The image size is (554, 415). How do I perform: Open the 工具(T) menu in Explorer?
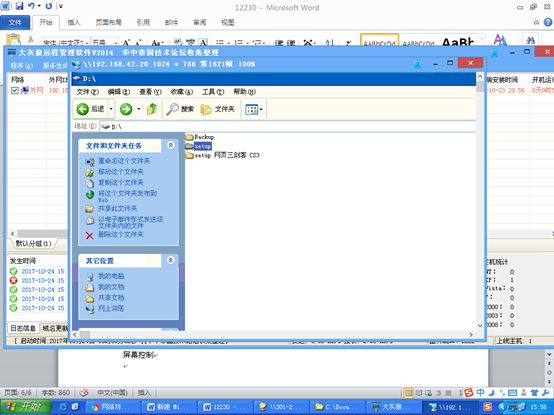point(213,92)
